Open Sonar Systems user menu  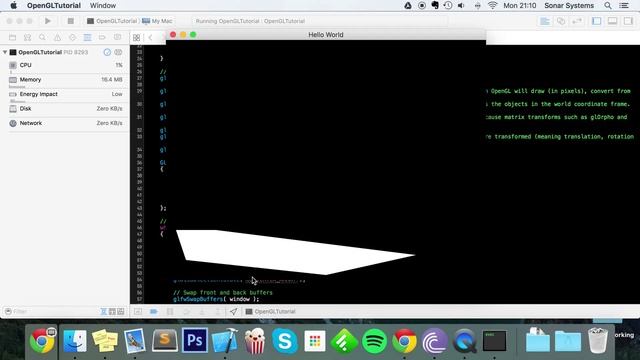pyautogui.click(x=569, y=6)
